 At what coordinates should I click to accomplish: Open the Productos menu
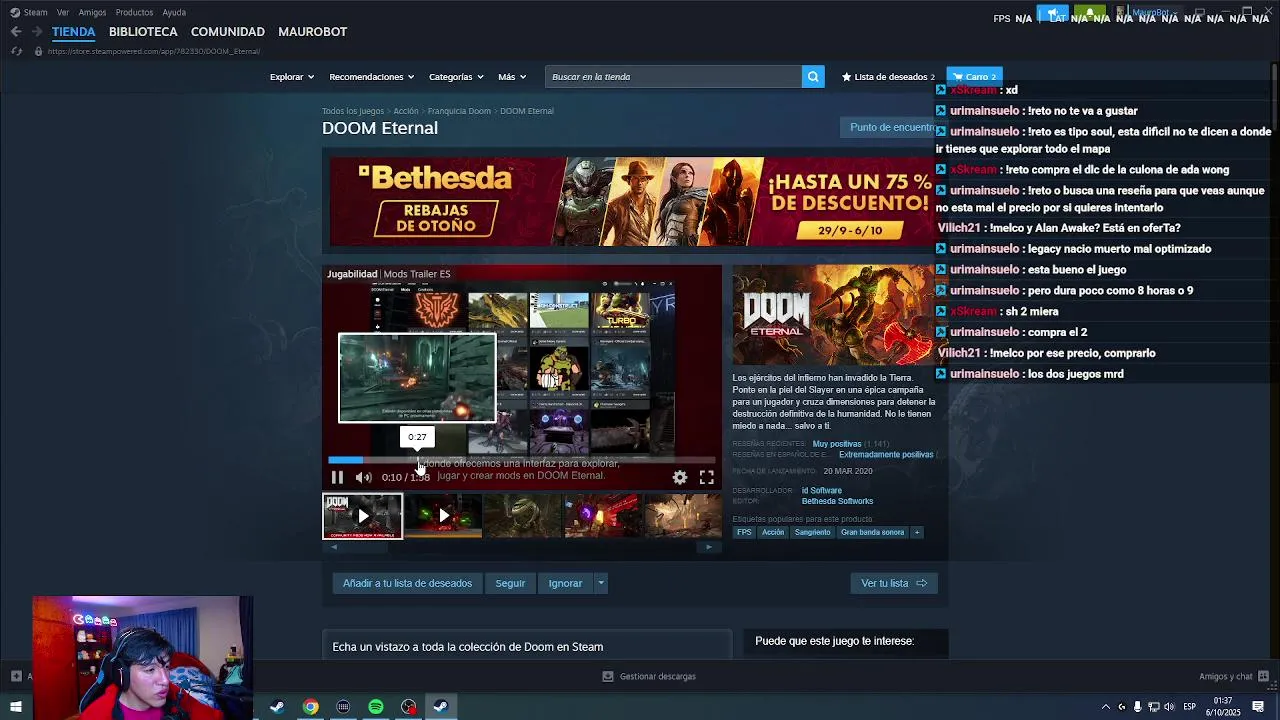[134, 13]
